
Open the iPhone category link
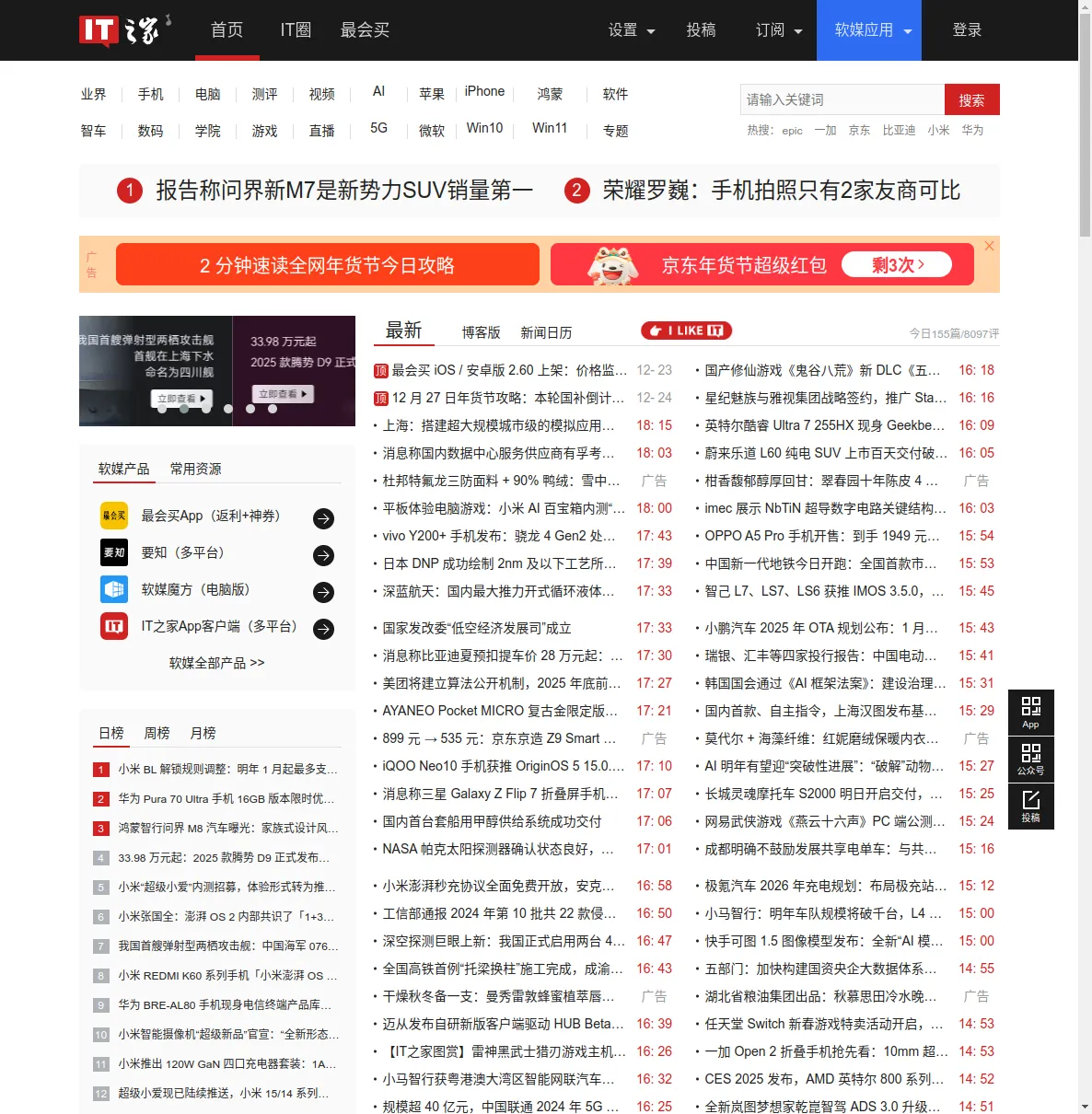coord(484,91)
